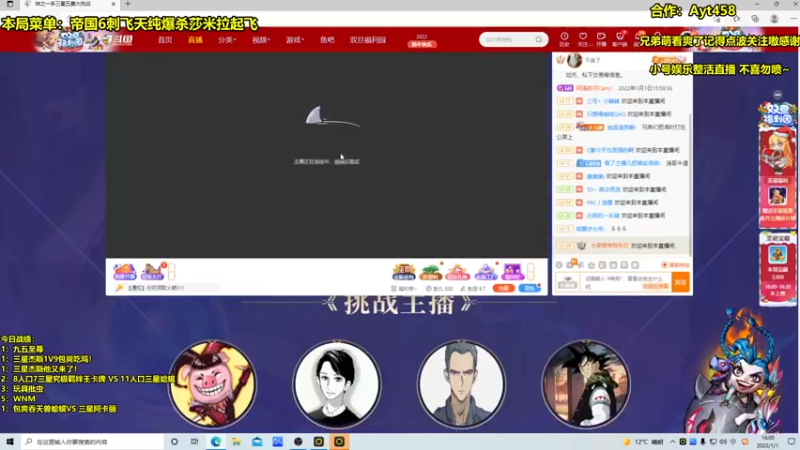Open the Mail app from the taskbar

(257, 442)
